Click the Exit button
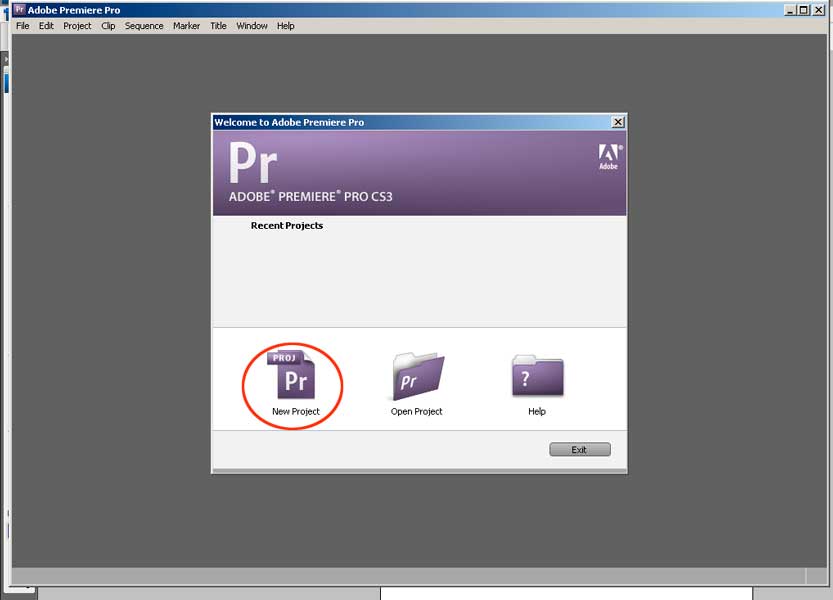Viewport: 833px width, 600px height. (580, 450)
